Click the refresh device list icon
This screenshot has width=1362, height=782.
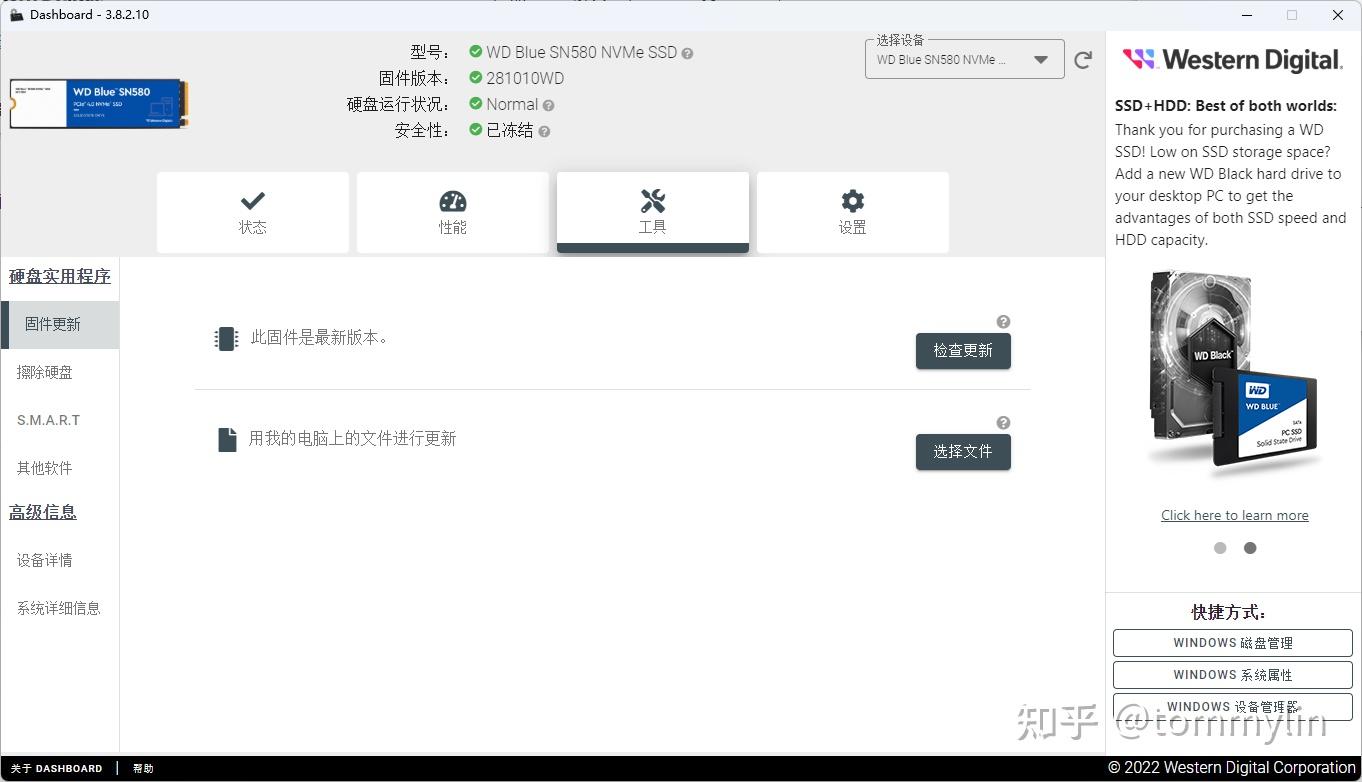[1082, 60]
